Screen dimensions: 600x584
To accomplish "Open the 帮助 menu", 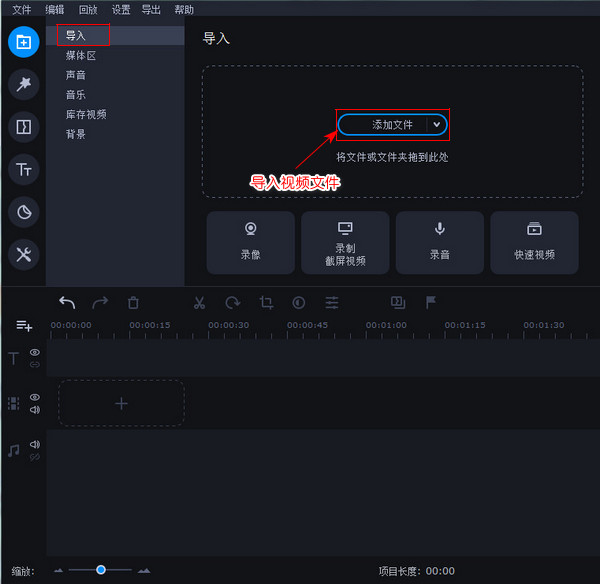I will coord(184,9).
